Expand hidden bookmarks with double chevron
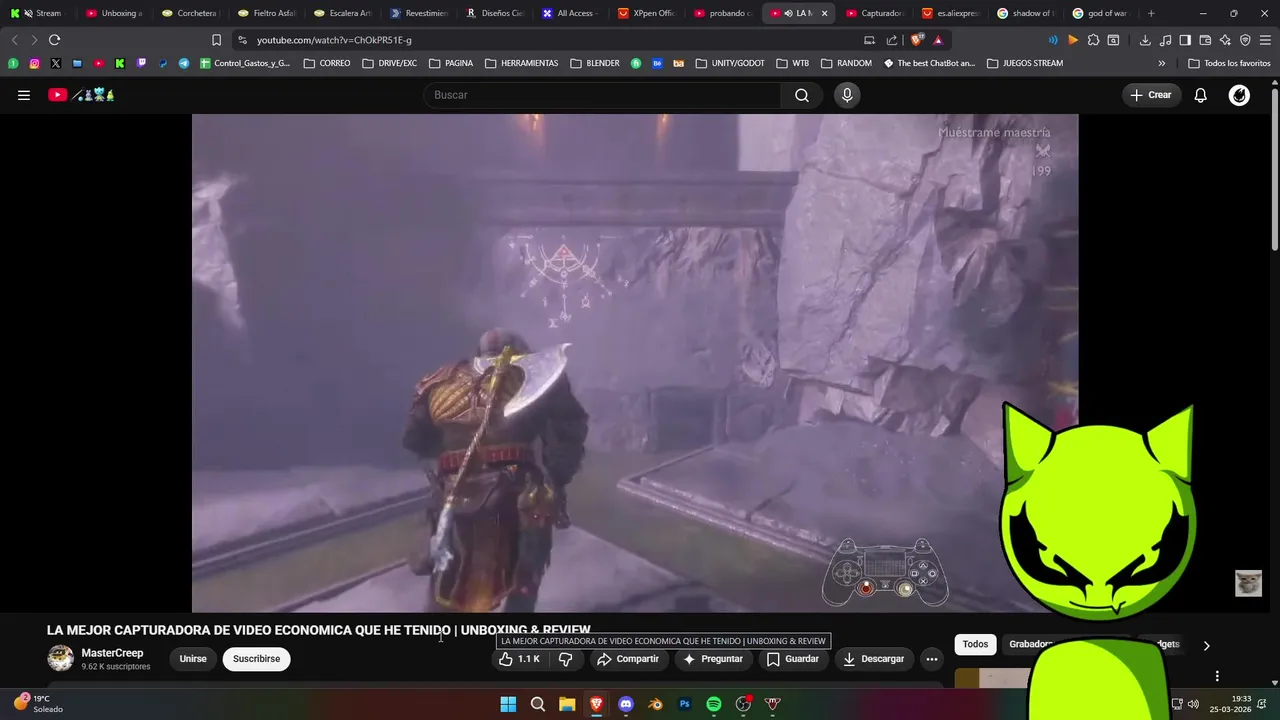 tap(1161, 63)
